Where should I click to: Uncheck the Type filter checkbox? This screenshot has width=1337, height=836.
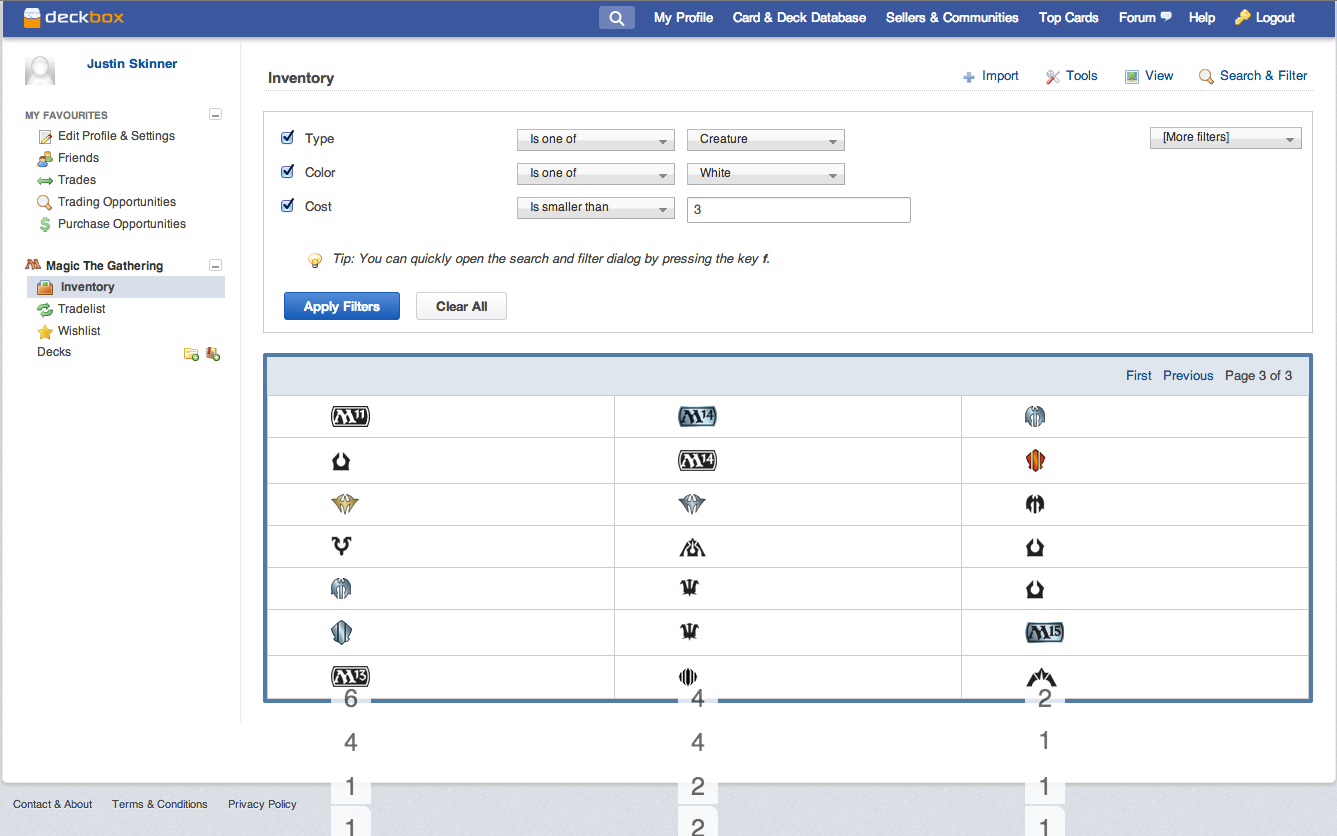(x=288, y=138)
